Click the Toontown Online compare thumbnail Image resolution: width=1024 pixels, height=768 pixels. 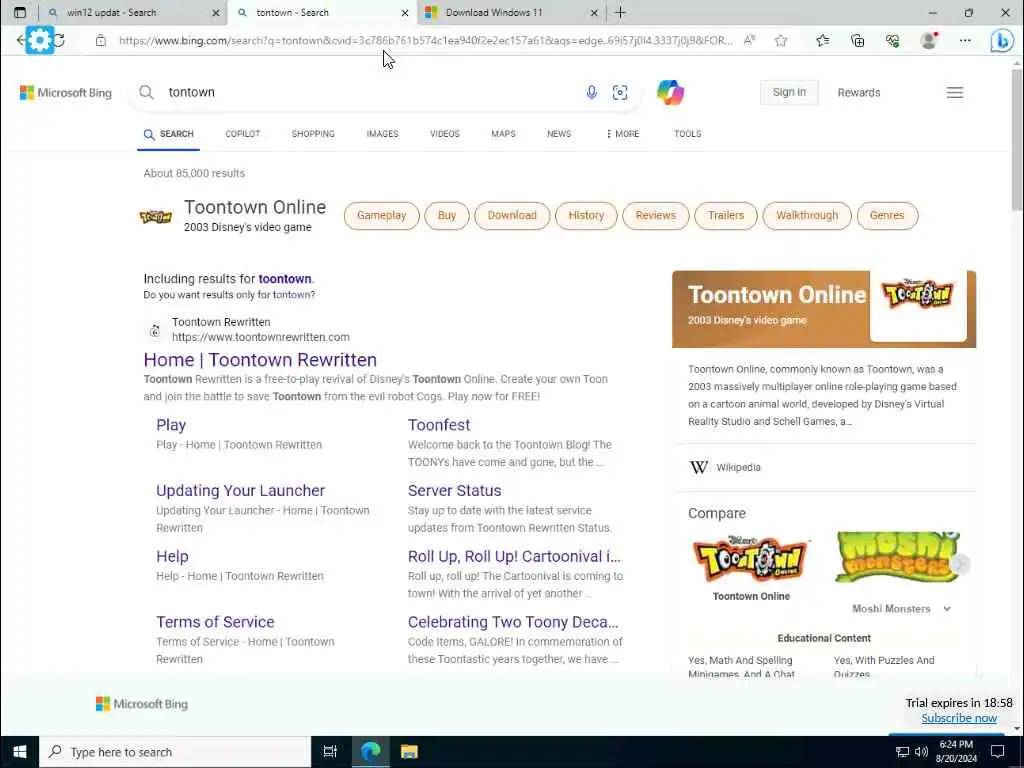tap(751, 560)
